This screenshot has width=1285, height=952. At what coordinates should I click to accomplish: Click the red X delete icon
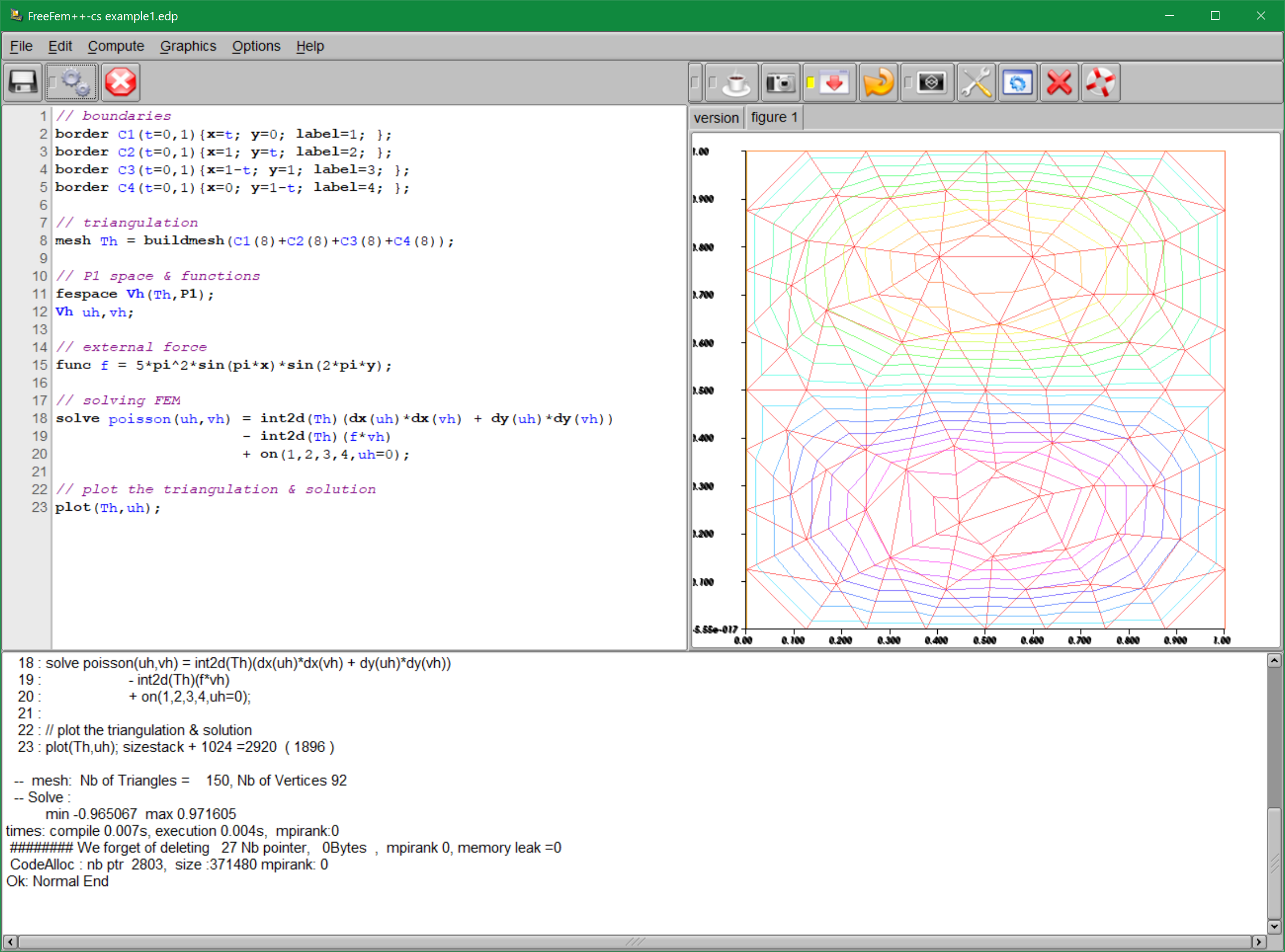(1059, 83)
